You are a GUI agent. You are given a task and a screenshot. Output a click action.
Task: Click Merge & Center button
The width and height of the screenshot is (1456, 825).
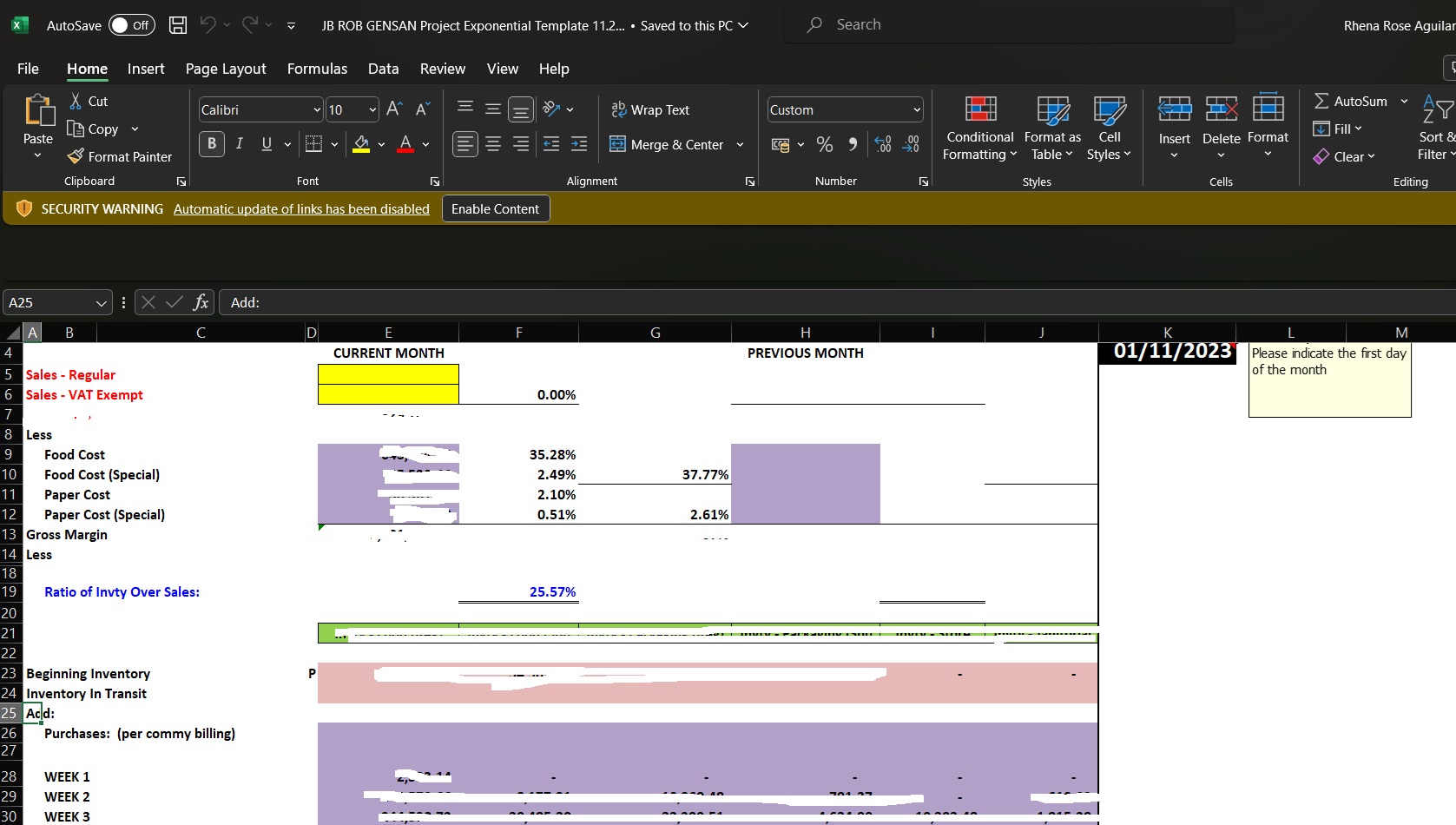pos(666,144)
